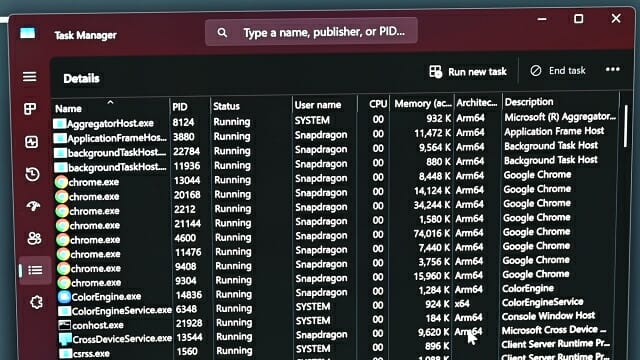
Task: Select the ColorEngine.exe row name
Action: pos(107,297)
